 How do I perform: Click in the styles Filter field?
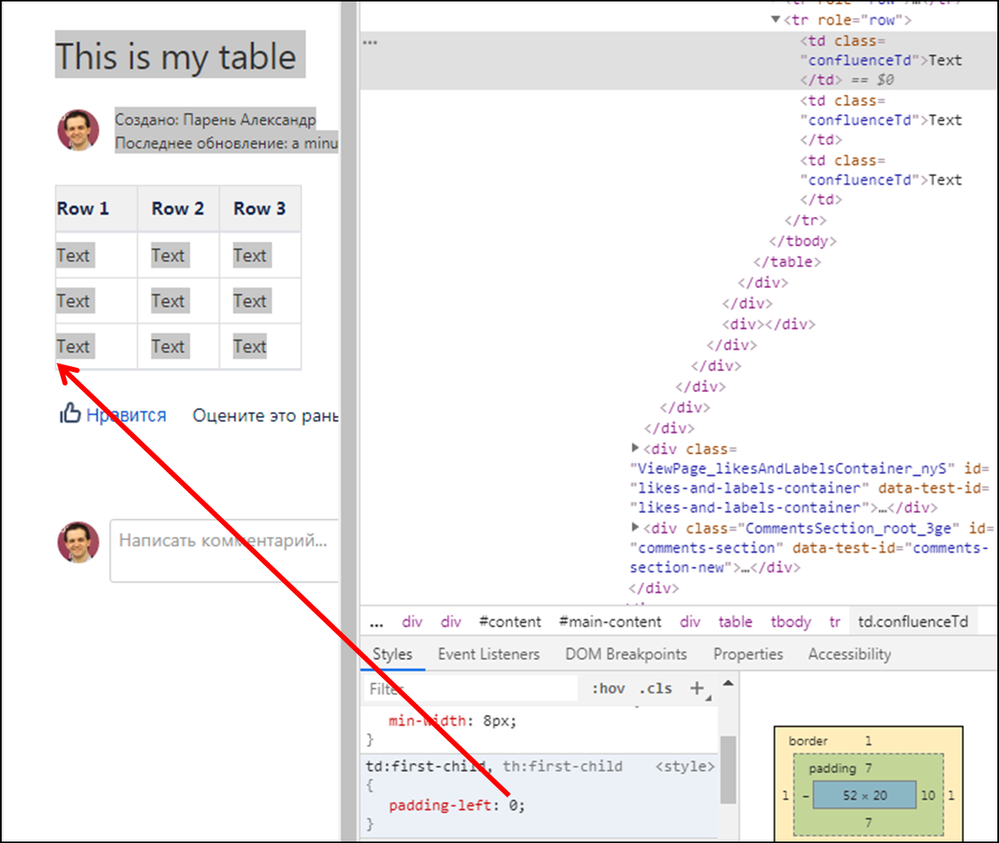click(470, 689)
